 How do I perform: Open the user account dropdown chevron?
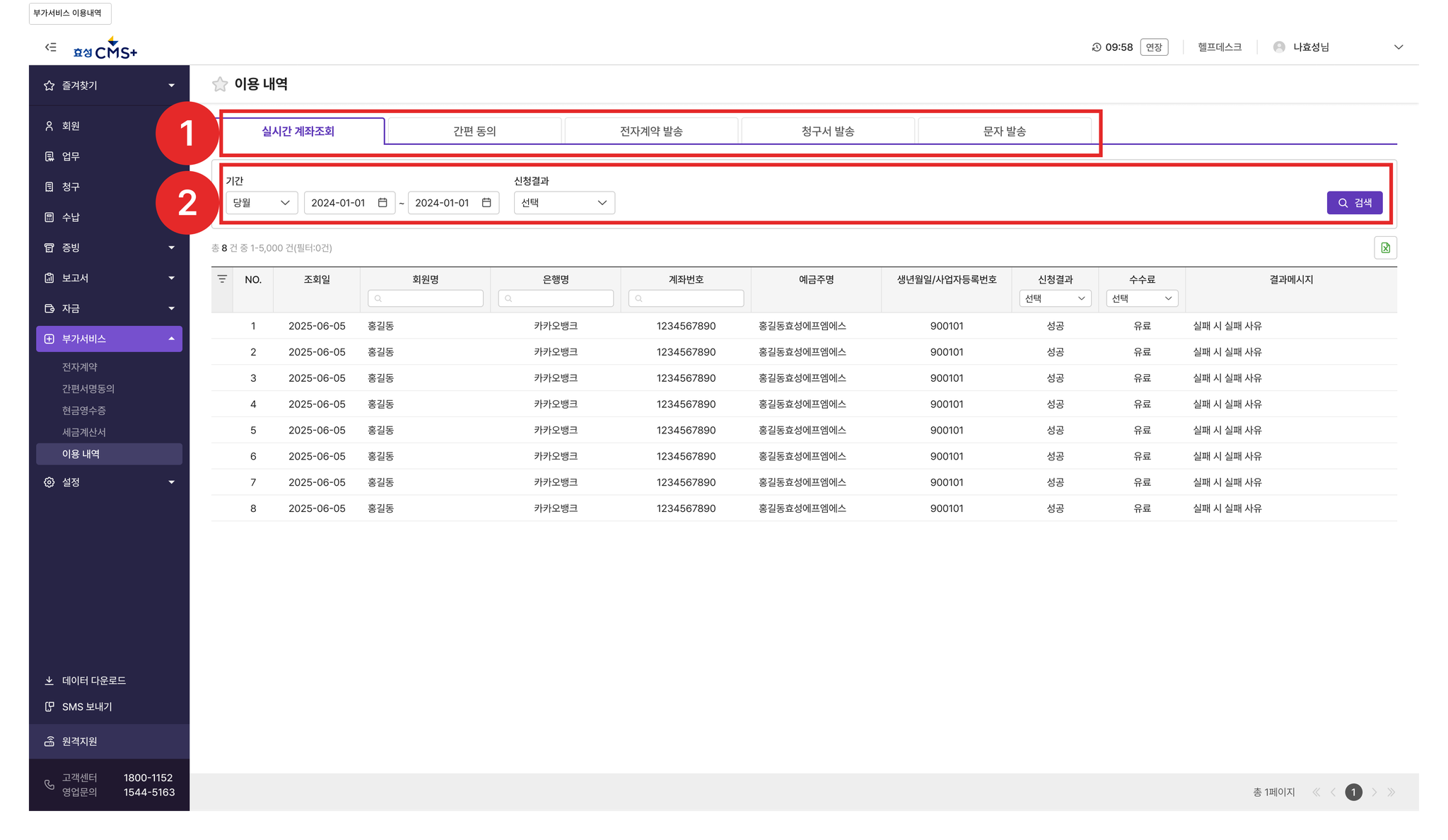click(1398, 47)
